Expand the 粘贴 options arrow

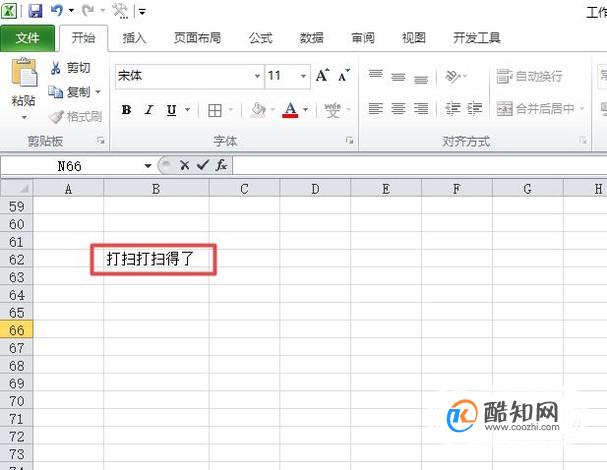tap(24, 117)
